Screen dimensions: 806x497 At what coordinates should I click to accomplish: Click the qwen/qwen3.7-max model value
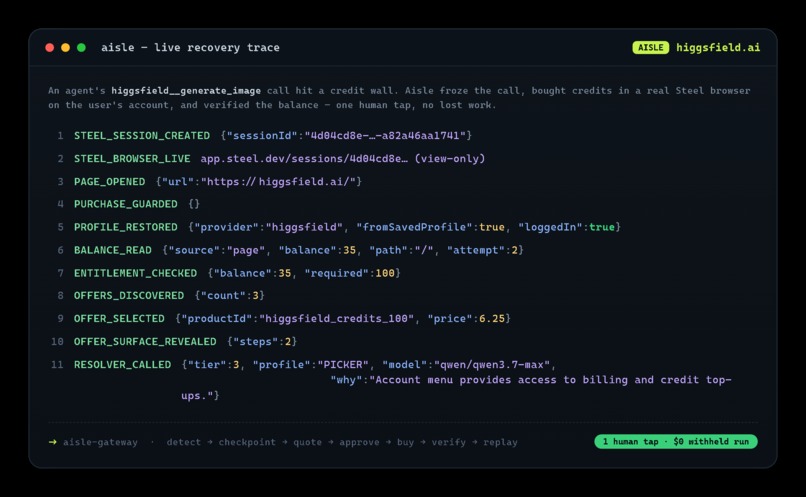[x=492, y=365]
